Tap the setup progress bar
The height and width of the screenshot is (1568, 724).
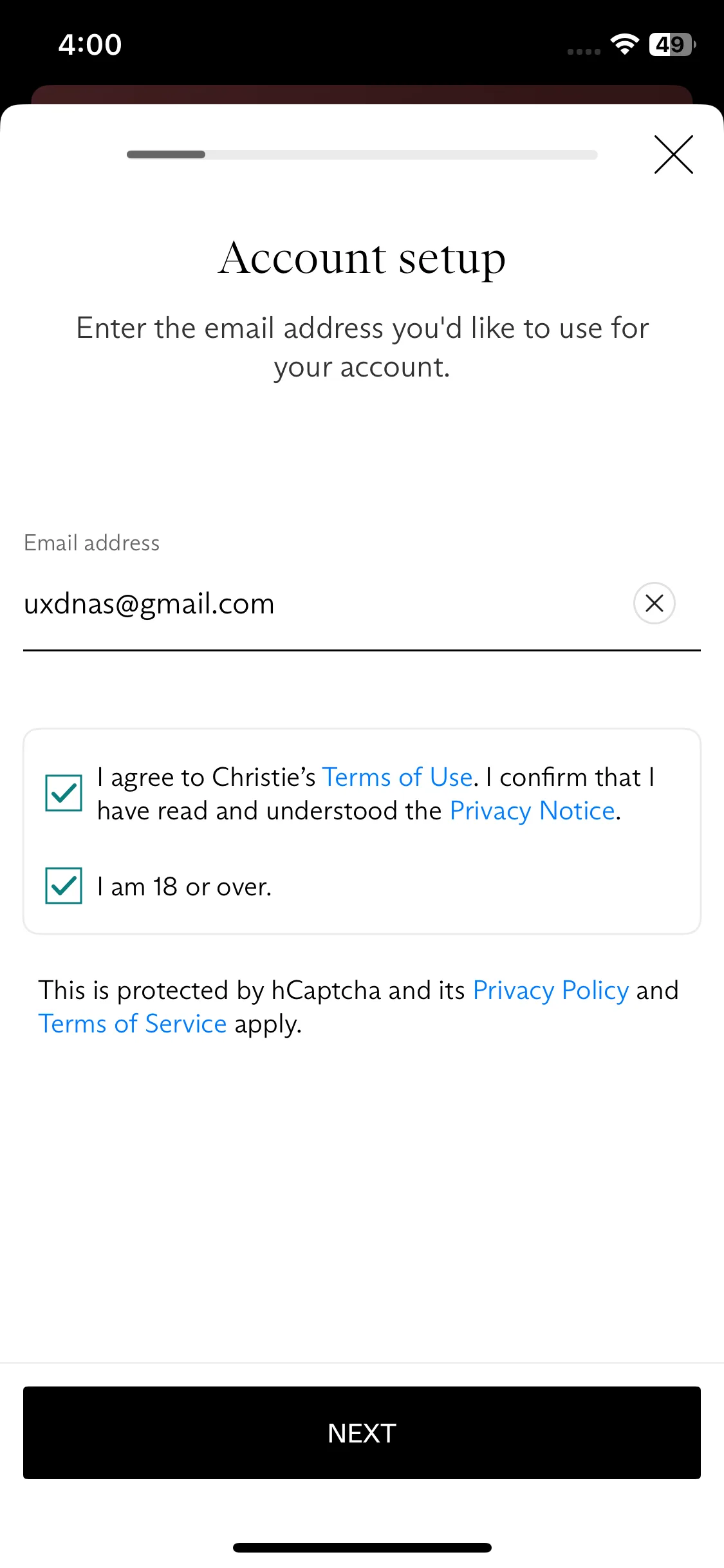[362, 154]
